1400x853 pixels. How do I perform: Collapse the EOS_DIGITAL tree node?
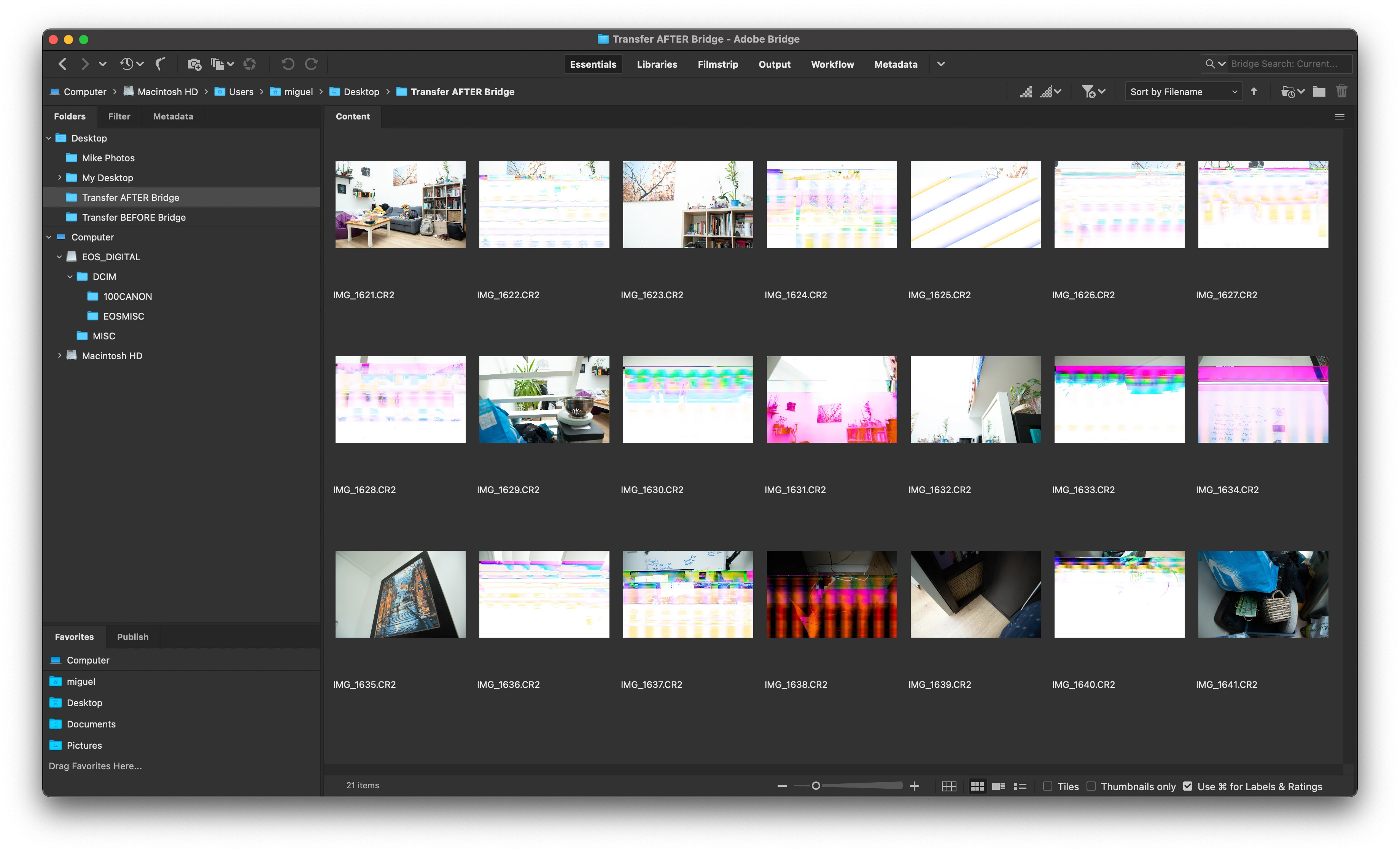pyautogui.click(x=60, y=257)
